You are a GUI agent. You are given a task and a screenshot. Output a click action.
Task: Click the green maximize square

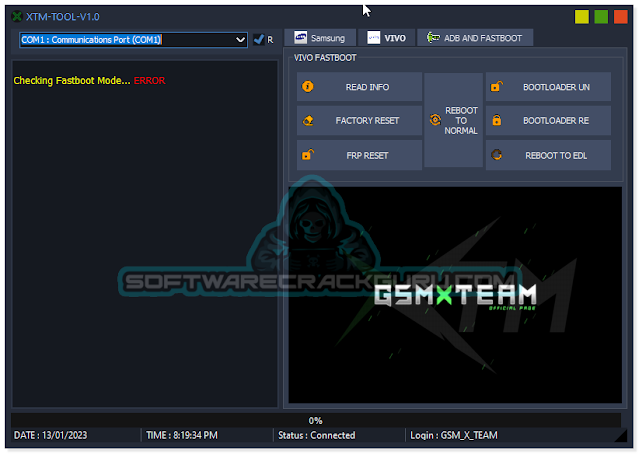pos(601,17)
